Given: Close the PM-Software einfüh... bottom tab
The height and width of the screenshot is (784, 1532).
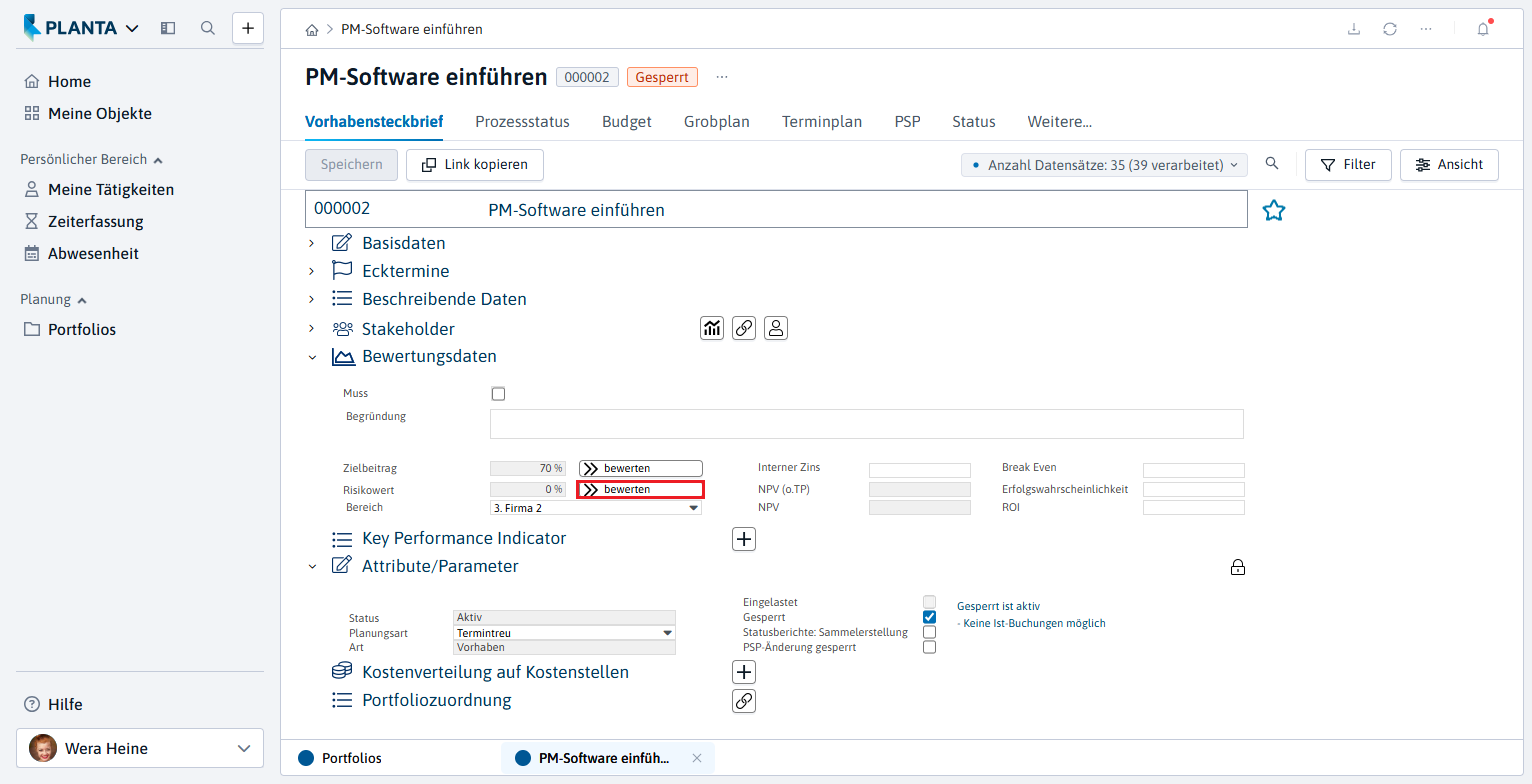Looking at the screenshot, I should [697, 758].
